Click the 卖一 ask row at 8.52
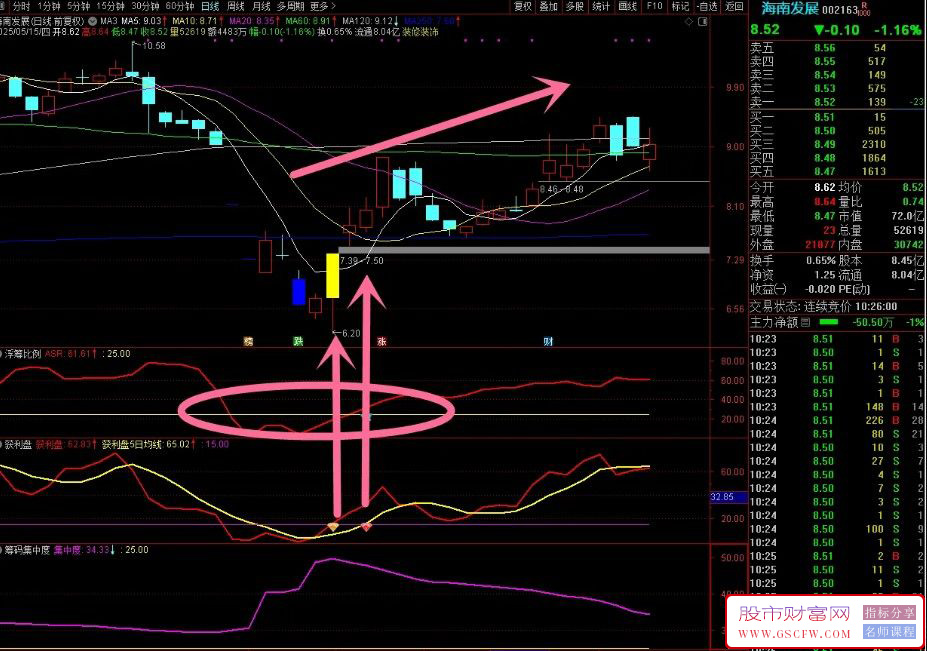 tap(837, 102)
